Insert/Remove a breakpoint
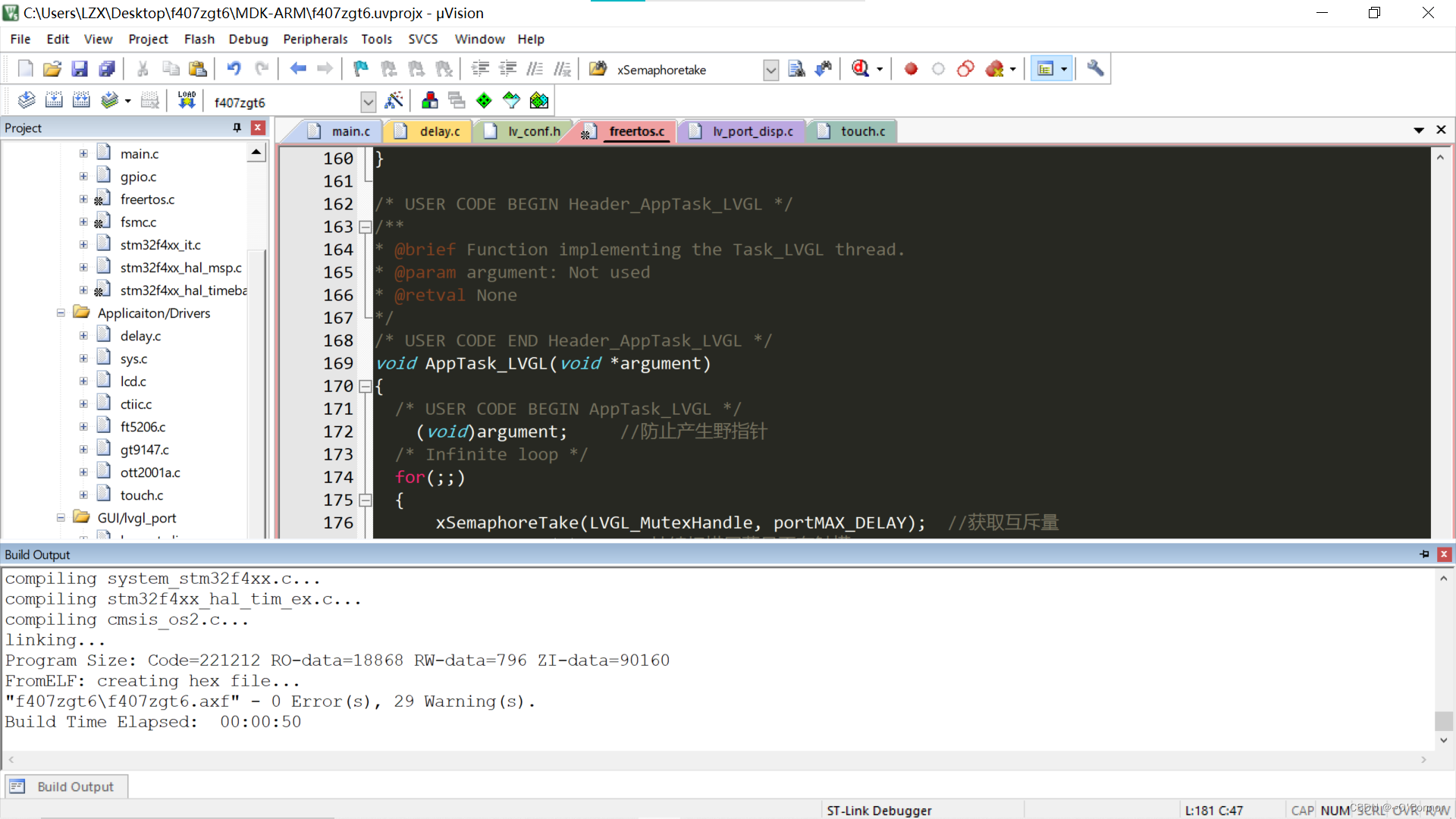 tap(910, 68)
